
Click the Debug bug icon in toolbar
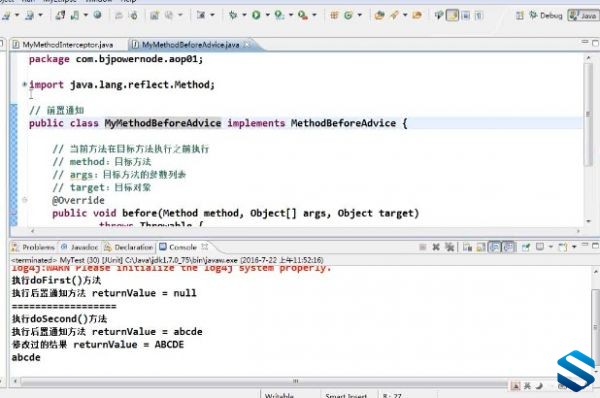click(x=233, y=15)
